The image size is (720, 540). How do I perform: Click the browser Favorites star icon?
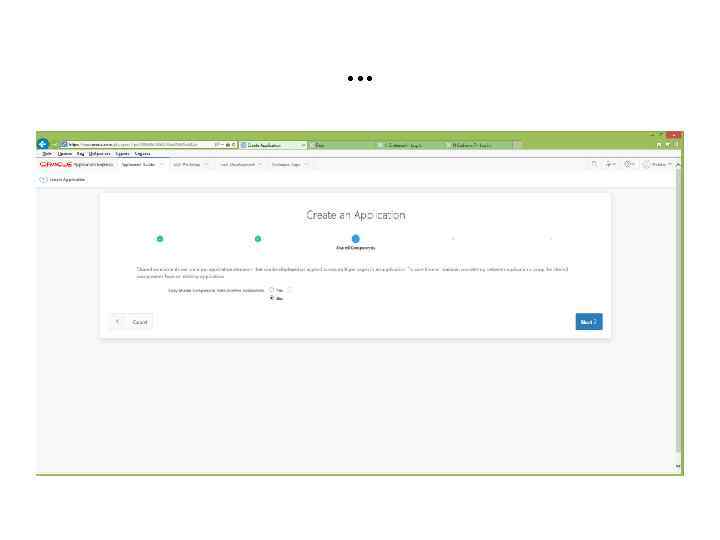pos(667,145)
